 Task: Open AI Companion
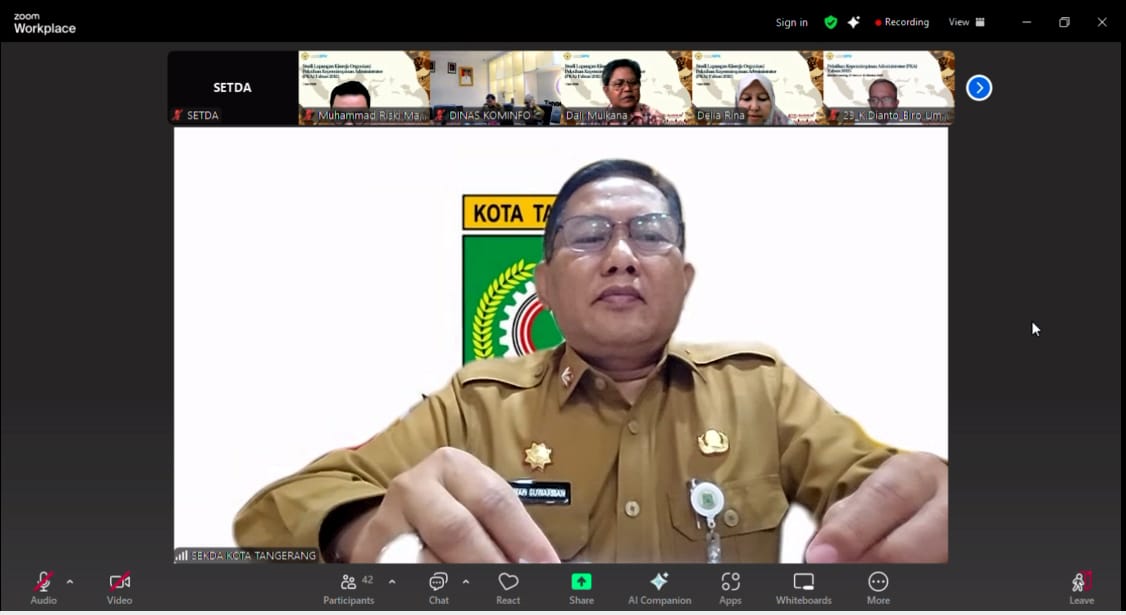pos(659,588)
